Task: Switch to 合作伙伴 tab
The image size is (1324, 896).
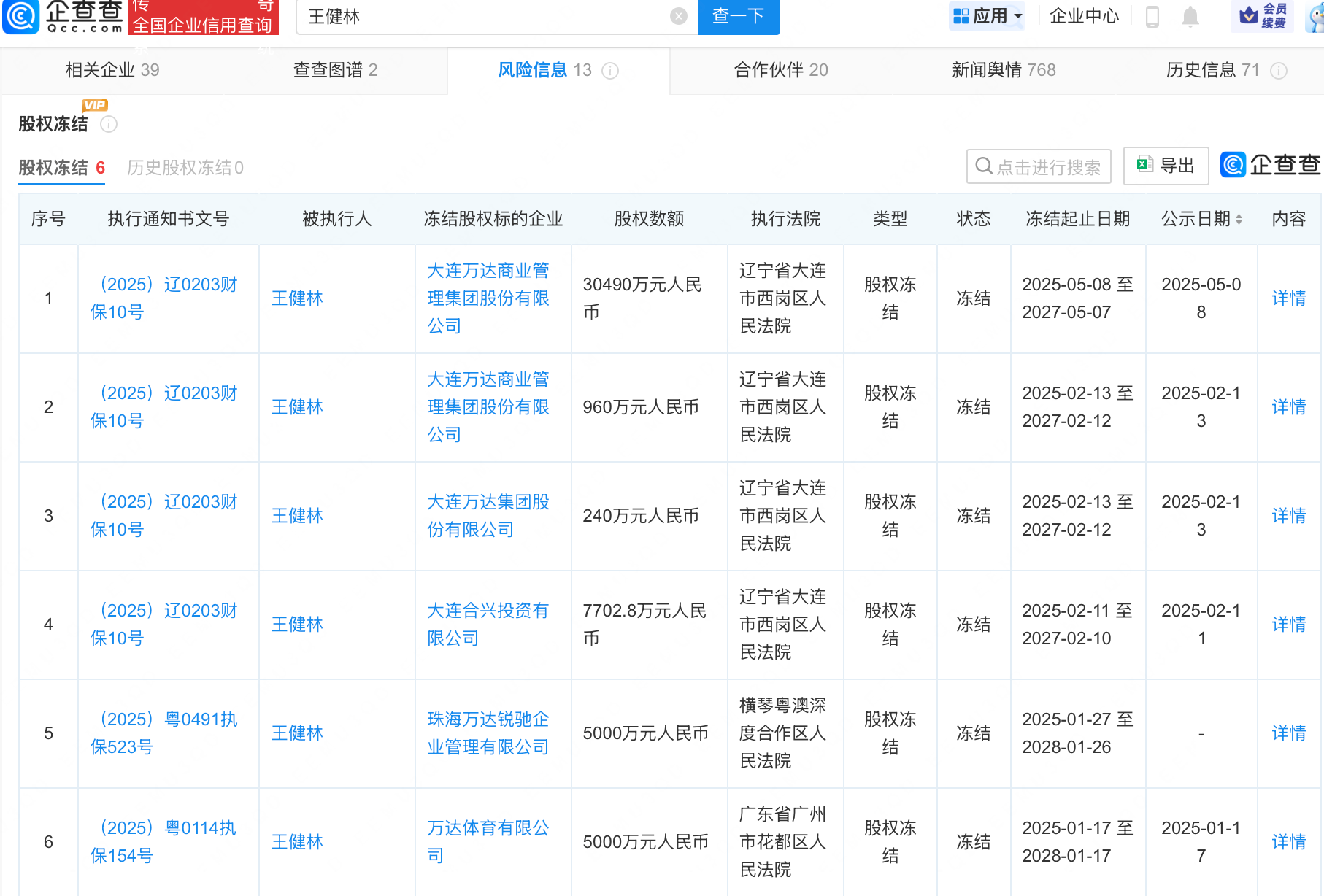Action: tap(780, 70)
